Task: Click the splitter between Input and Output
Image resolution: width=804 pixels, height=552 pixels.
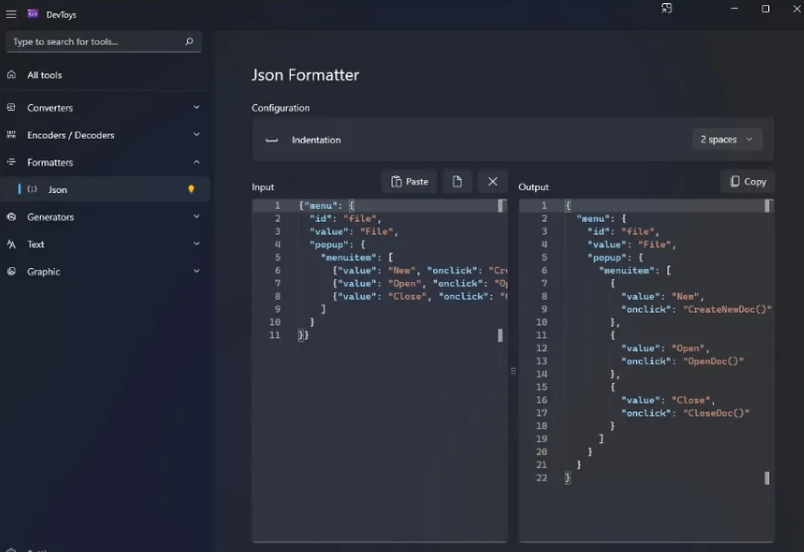Action: click(513, 371)
